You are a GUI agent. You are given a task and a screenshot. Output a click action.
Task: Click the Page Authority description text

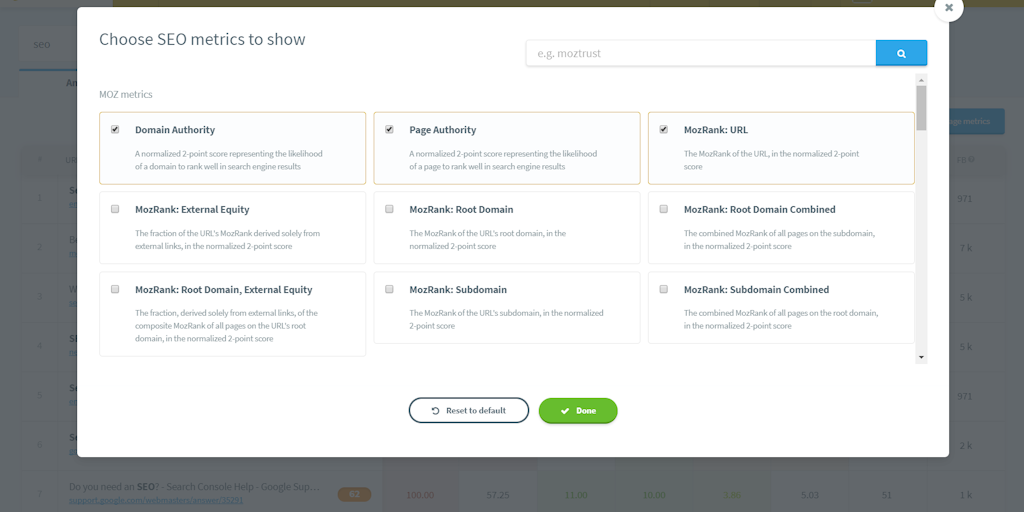tap(503, 160)
